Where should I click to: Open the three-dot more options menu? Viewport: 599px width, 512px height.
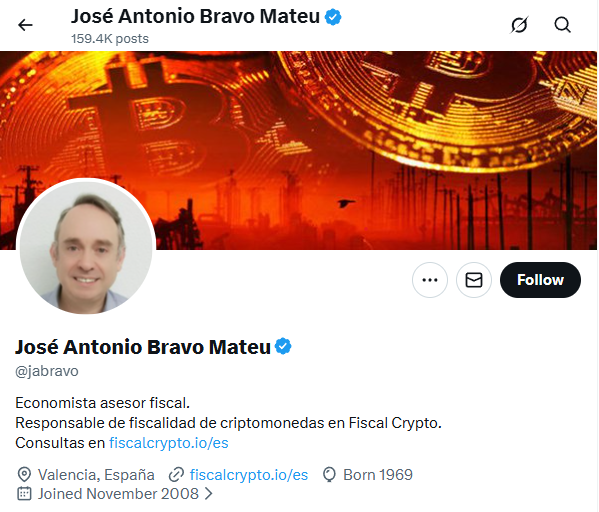coord(430,280)
